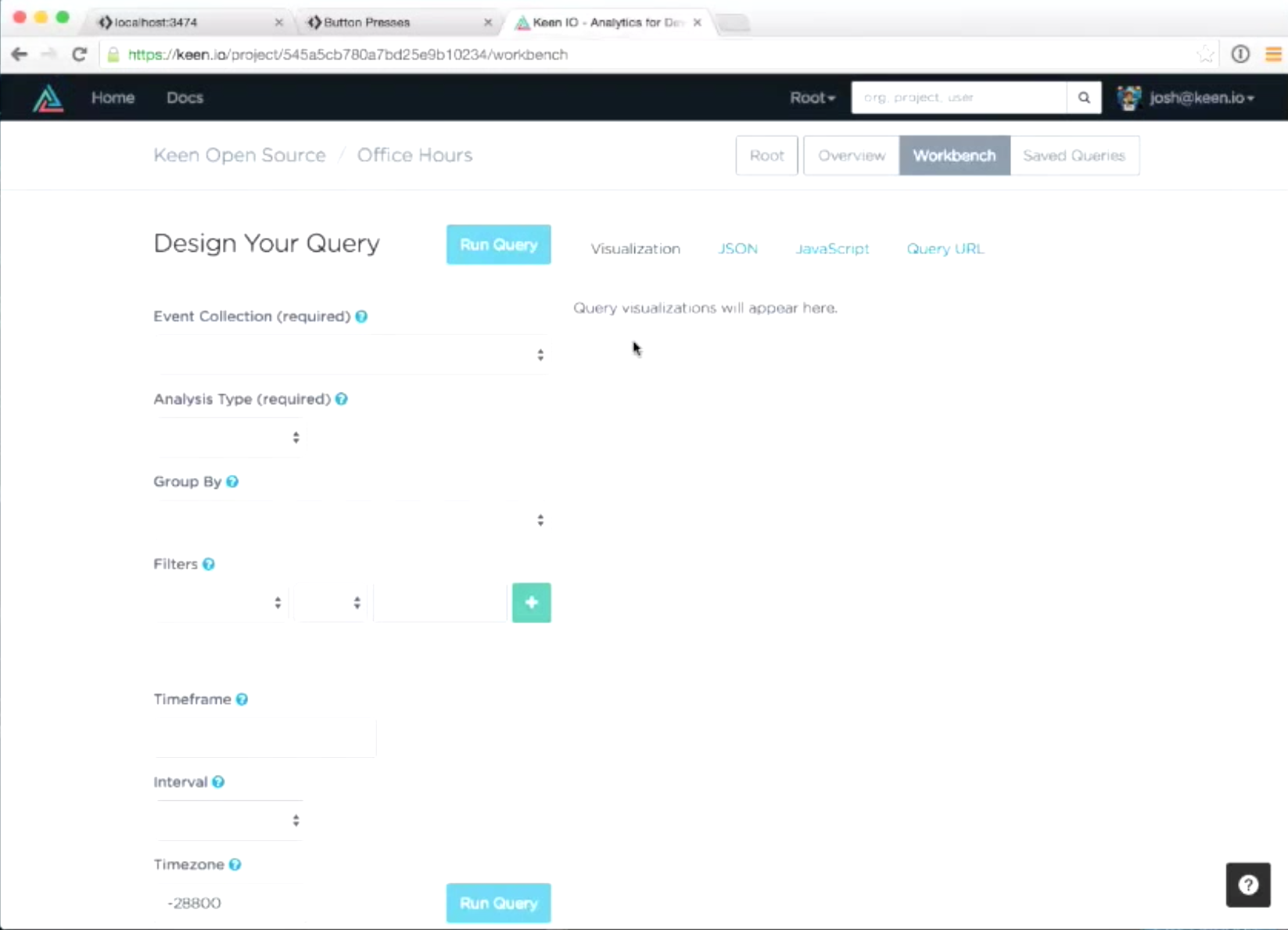Open Interval dropdown

228,821
